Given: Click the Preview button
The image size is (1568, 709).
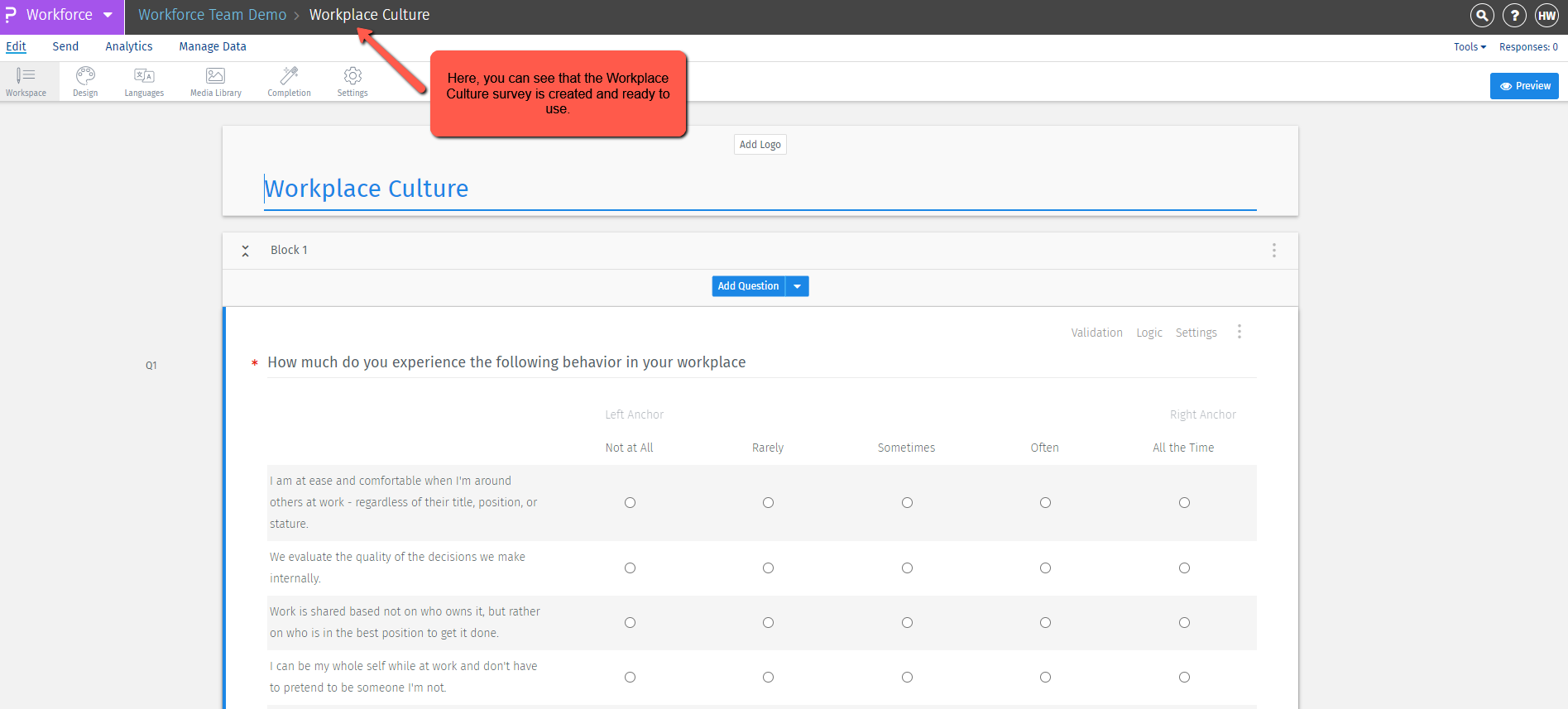Looking at the screenshot, I should pyautogui.click(x=1524, y=86).
